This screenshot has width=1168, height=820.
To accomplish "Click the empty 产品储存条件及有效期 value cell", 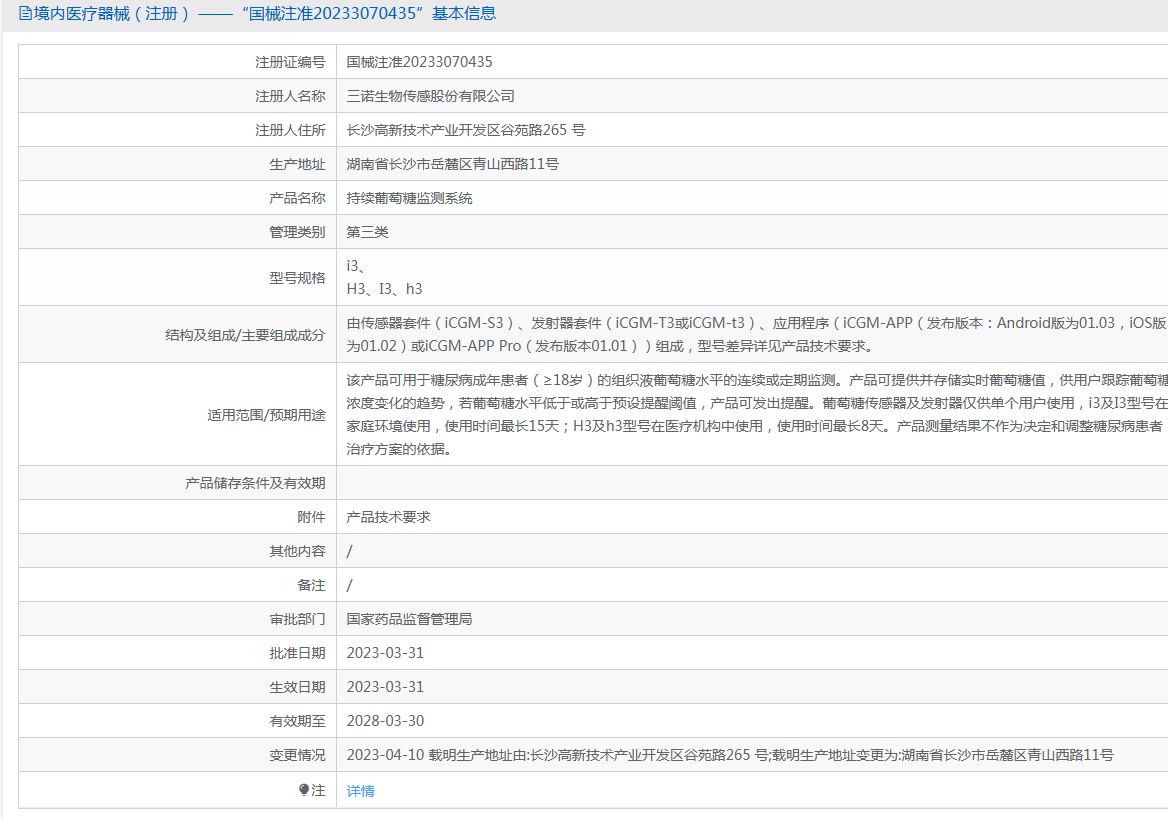I will [750, 483].
